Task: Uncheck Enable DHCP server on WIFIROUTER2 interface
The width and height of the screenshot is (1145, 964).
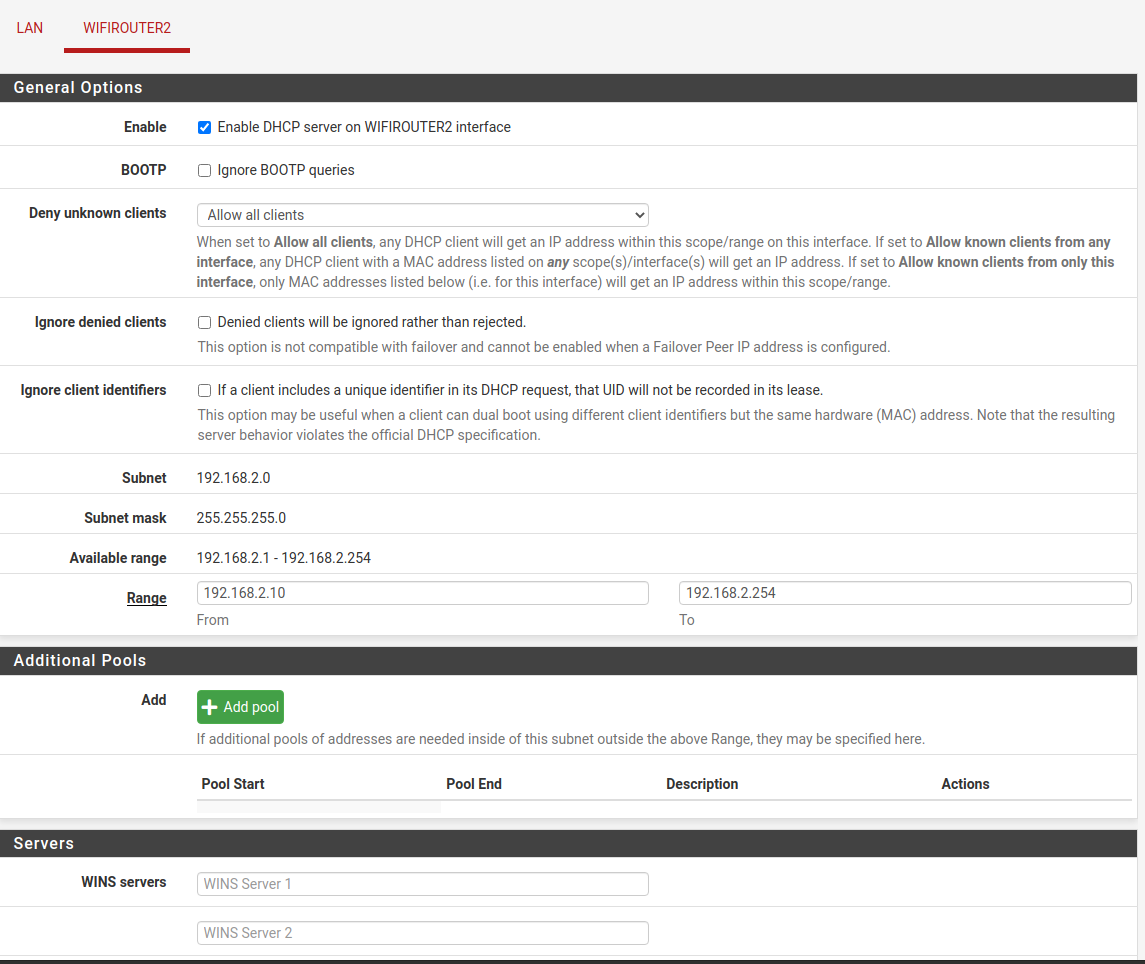Action: (x=204, y=128)
